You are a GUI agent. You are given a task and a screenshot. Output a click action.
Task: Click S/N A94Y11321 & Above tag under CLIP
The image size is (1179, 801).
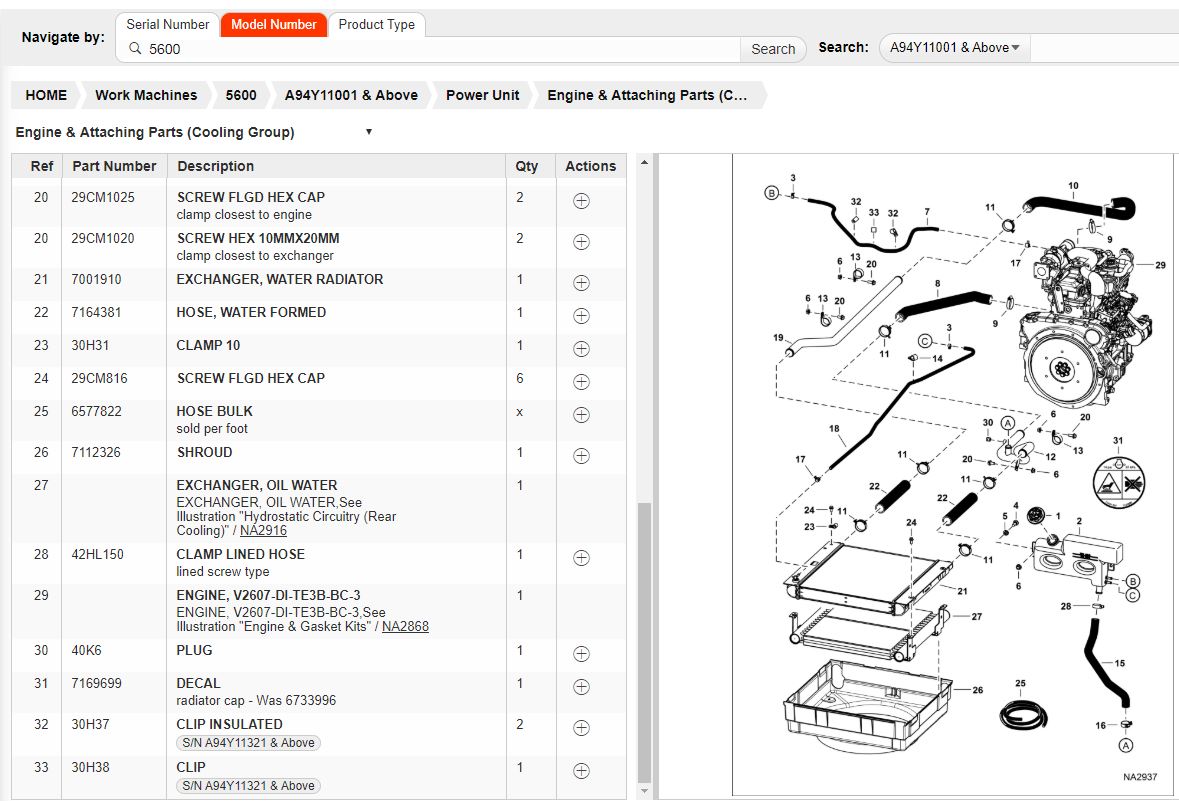click(248, 786)
